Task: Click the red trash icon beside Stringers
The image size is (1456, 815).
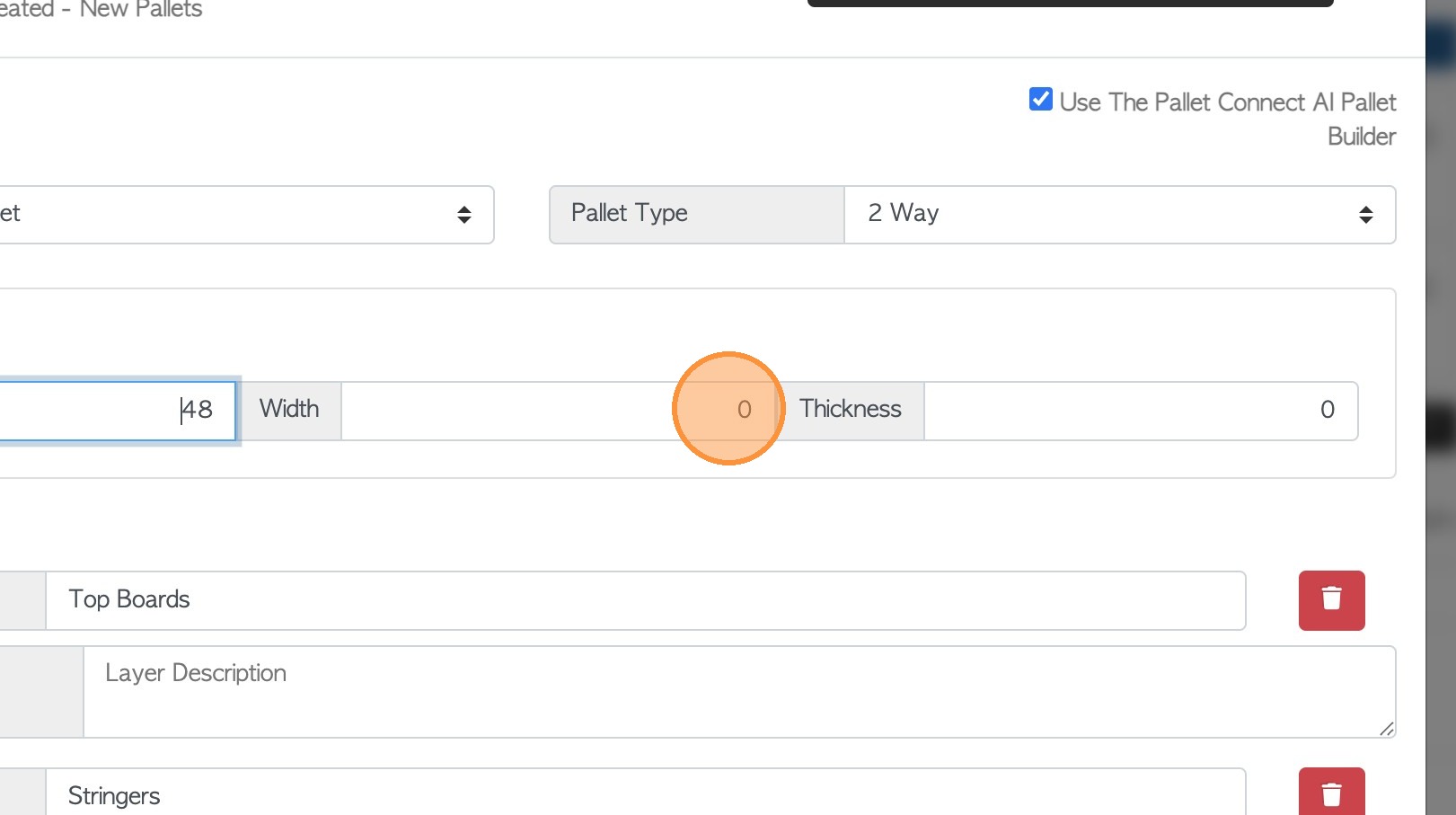Action: 1331,793
